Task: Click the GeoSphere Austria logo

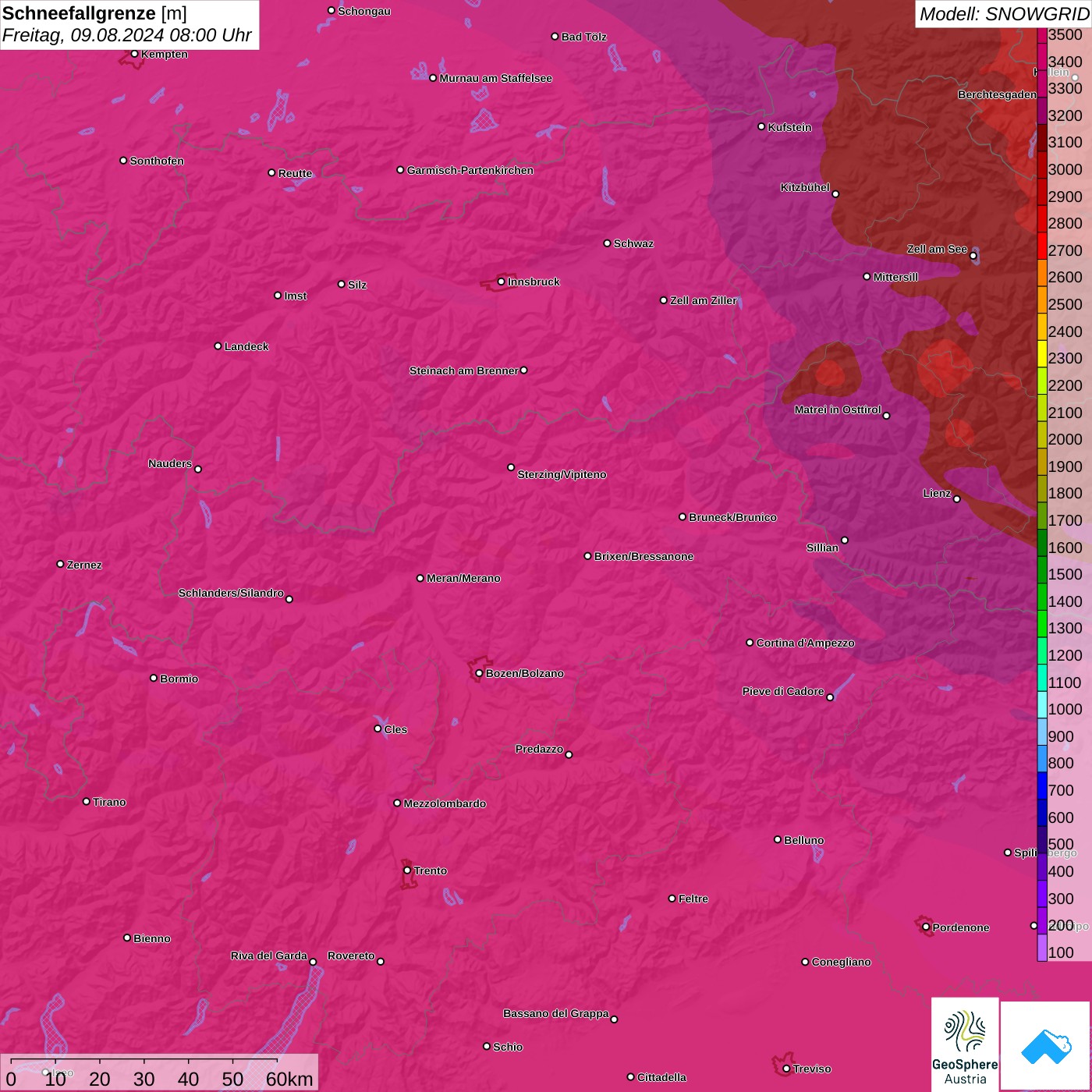Action: click(x=965, y=1044)
